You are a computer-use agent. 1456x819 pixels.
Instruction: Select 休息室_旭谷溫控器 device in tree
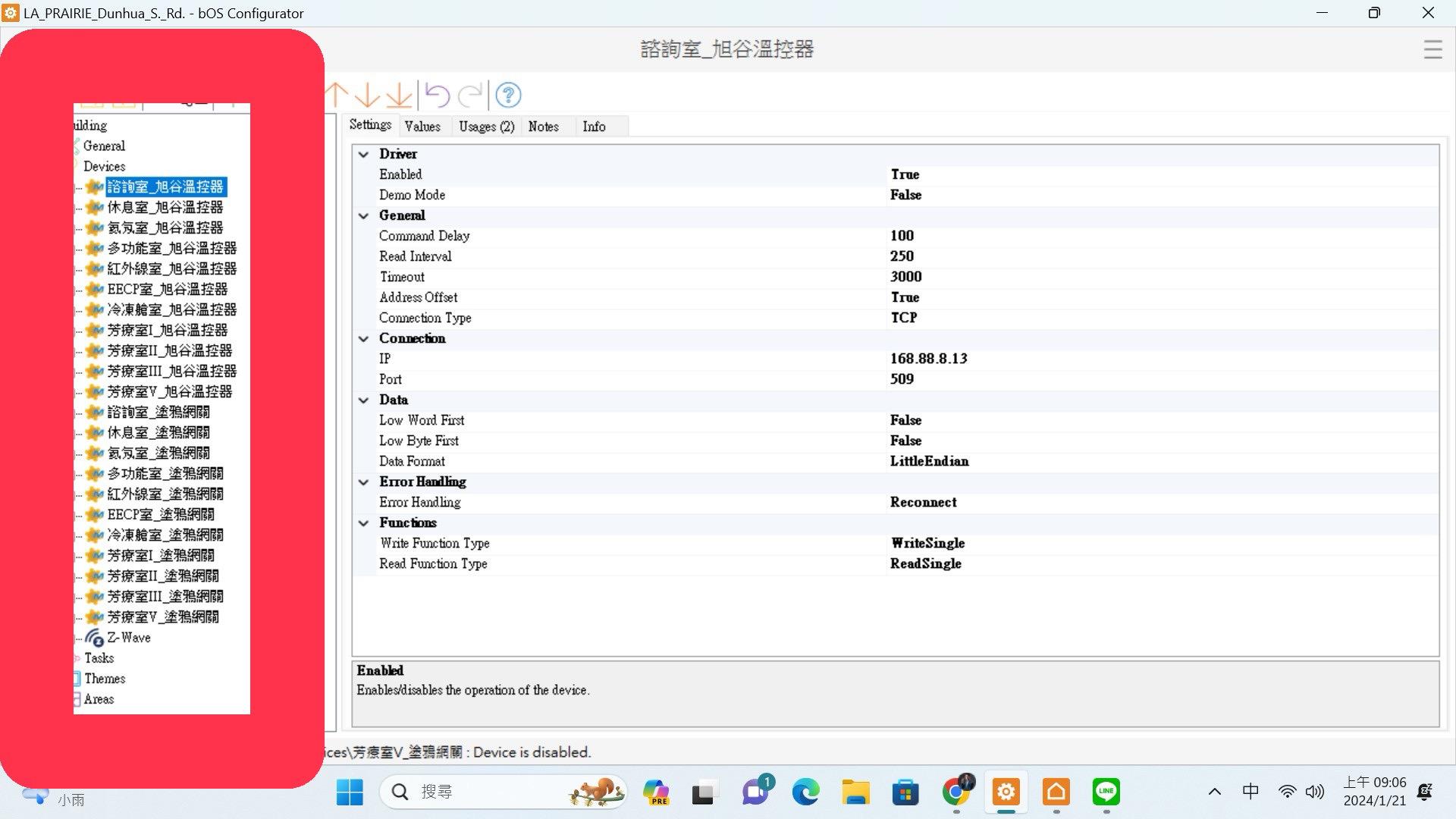click(x=165, y=207)
